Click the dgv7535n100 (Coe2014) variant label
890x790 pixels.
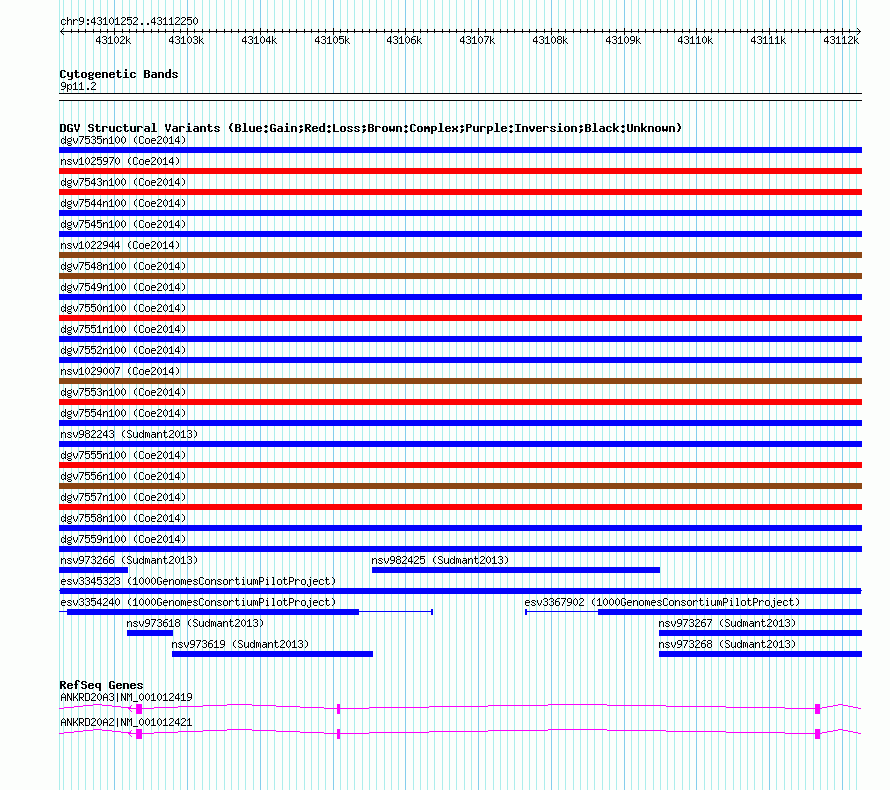(123, 140)
